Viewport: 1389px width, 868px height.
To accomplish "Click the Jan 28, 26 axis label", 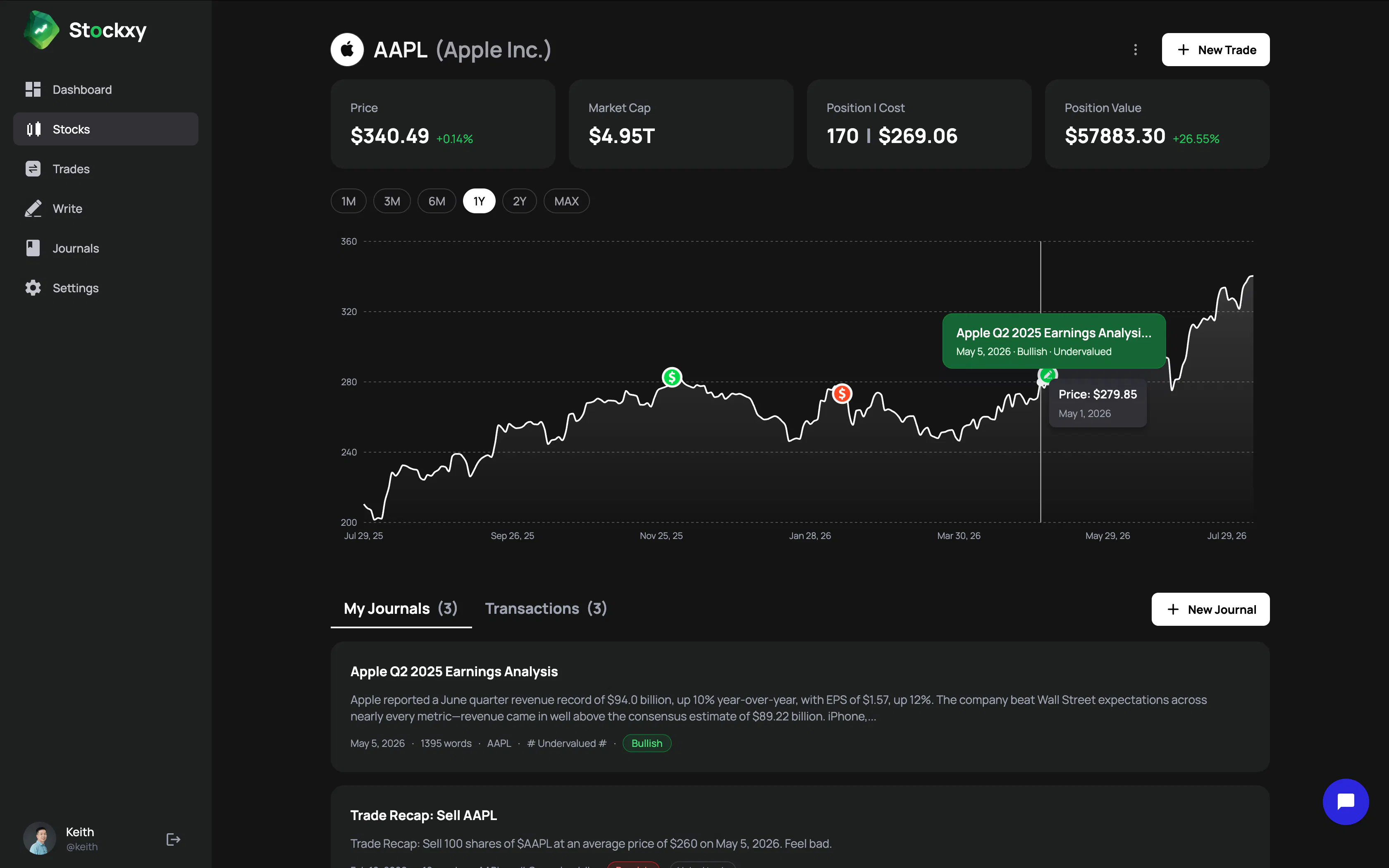I will pos(810,536).
